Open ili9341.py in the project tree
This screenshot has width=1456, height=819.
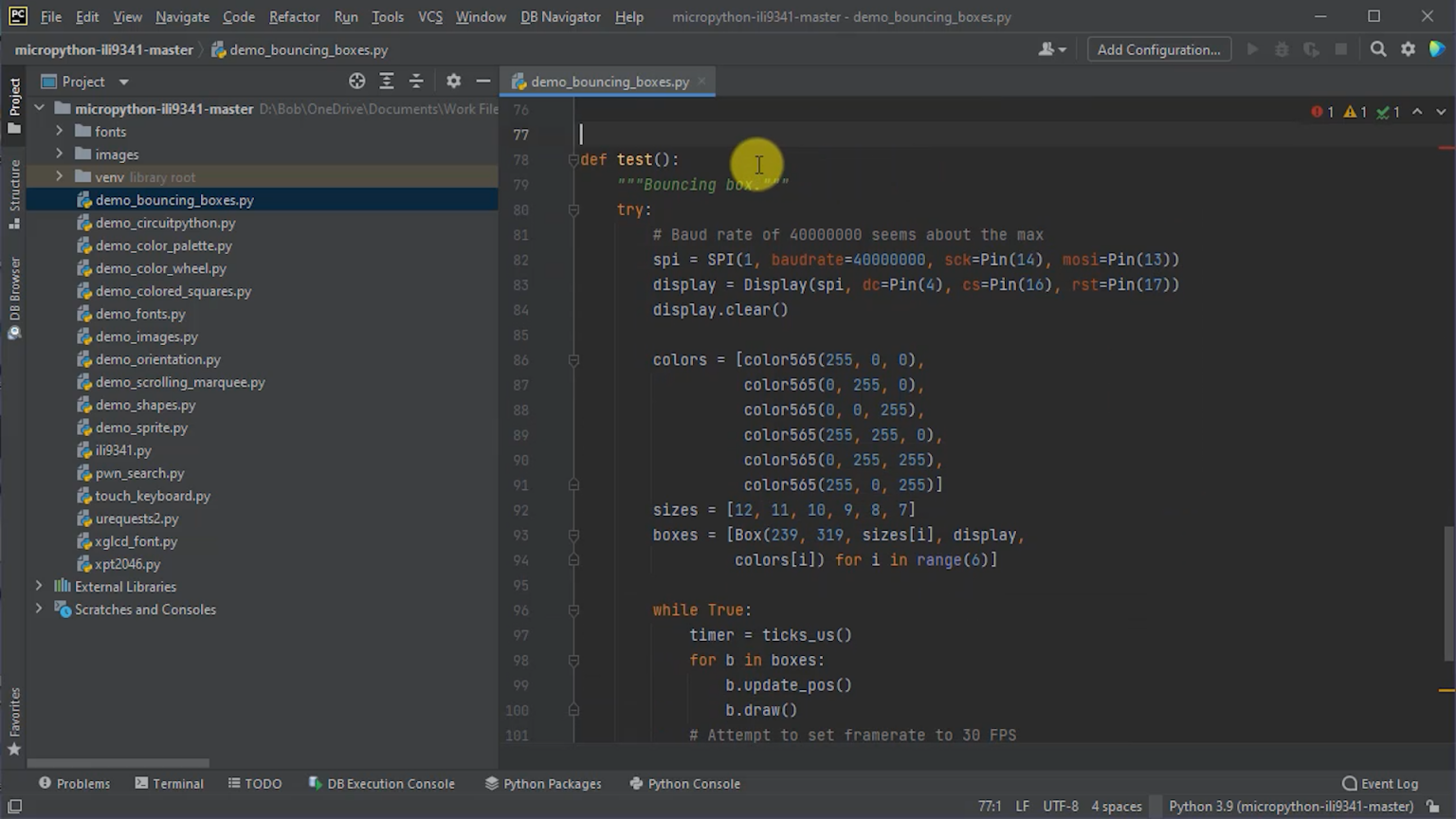[123, 450]
